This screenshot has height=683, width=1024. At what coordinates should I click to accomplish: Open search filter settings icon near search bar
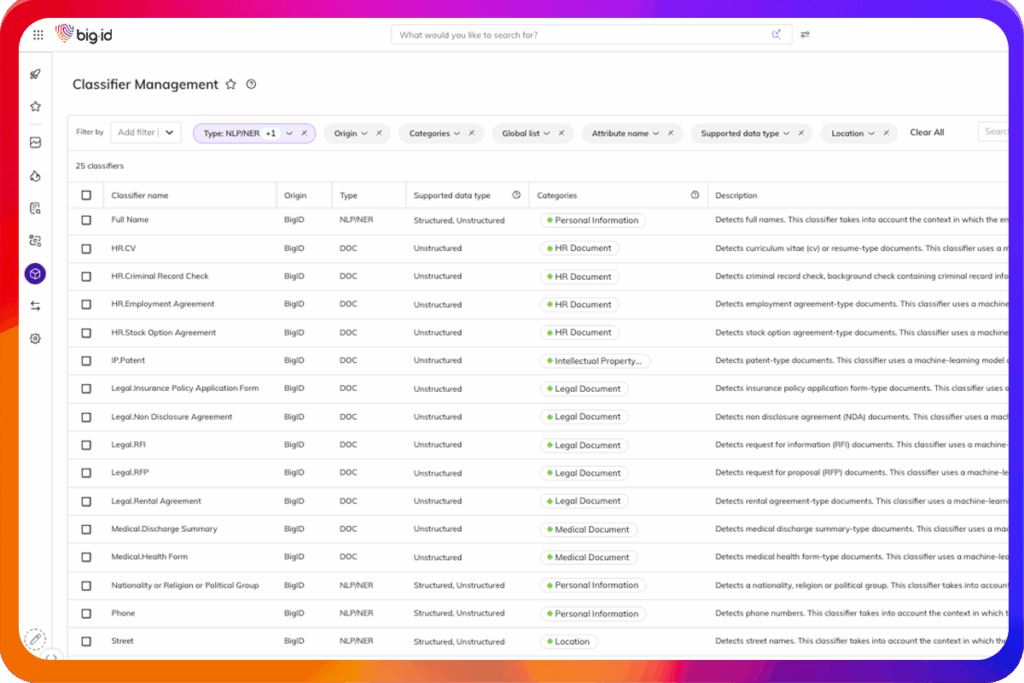(x=805, y=35)
